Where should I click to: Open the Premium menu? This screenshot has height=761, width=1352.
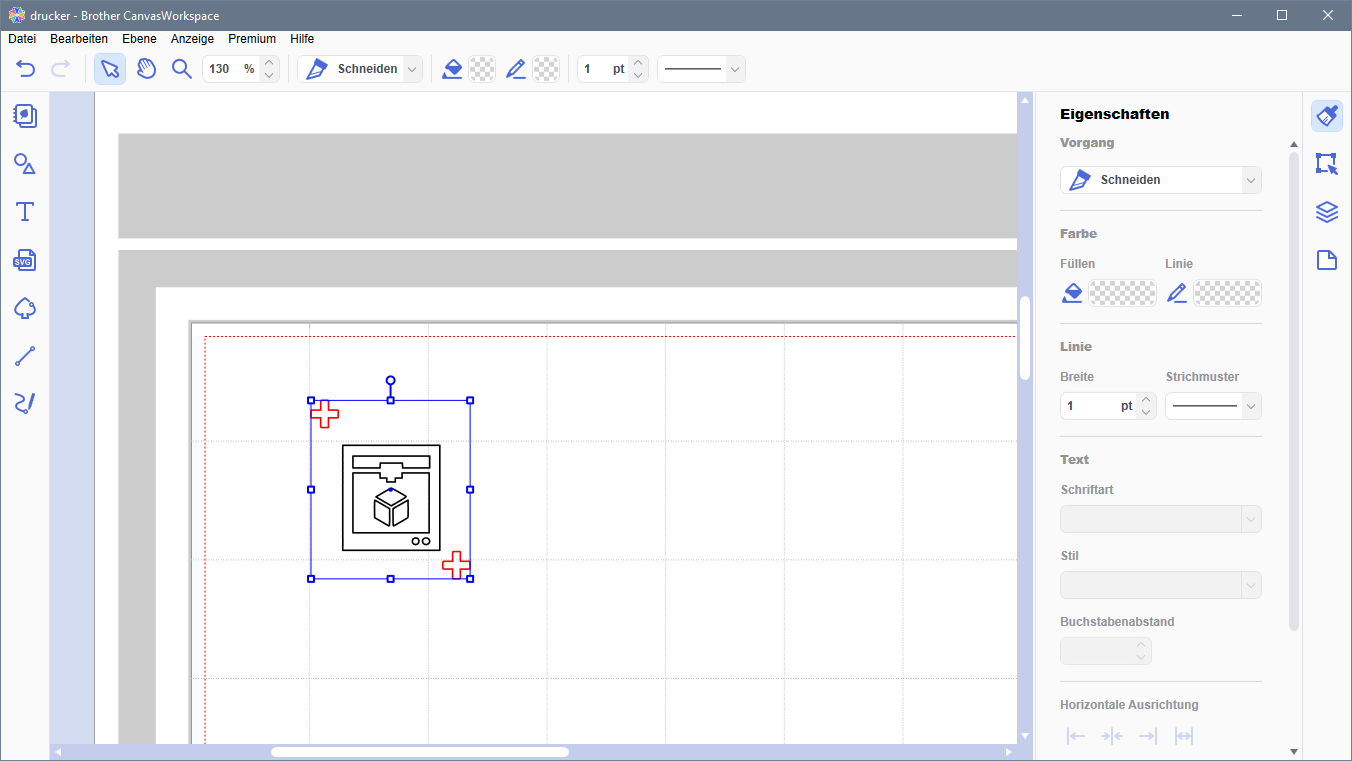point(252,39)
